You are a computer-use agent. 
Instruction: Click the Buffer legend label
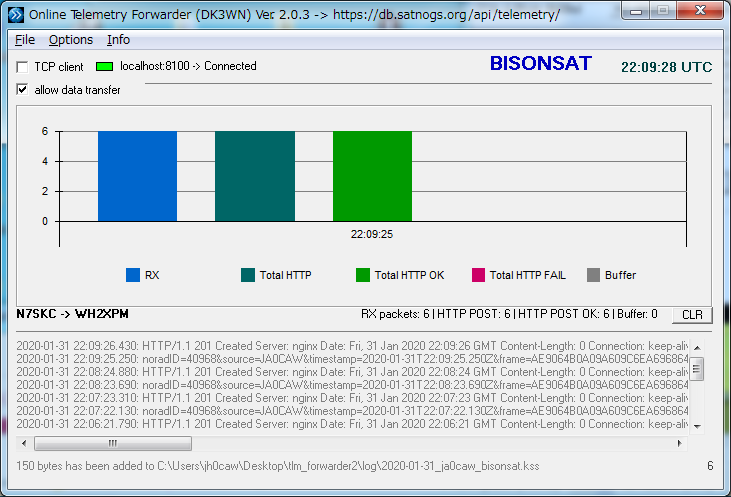pyautogui.click(x=620, y=275)
